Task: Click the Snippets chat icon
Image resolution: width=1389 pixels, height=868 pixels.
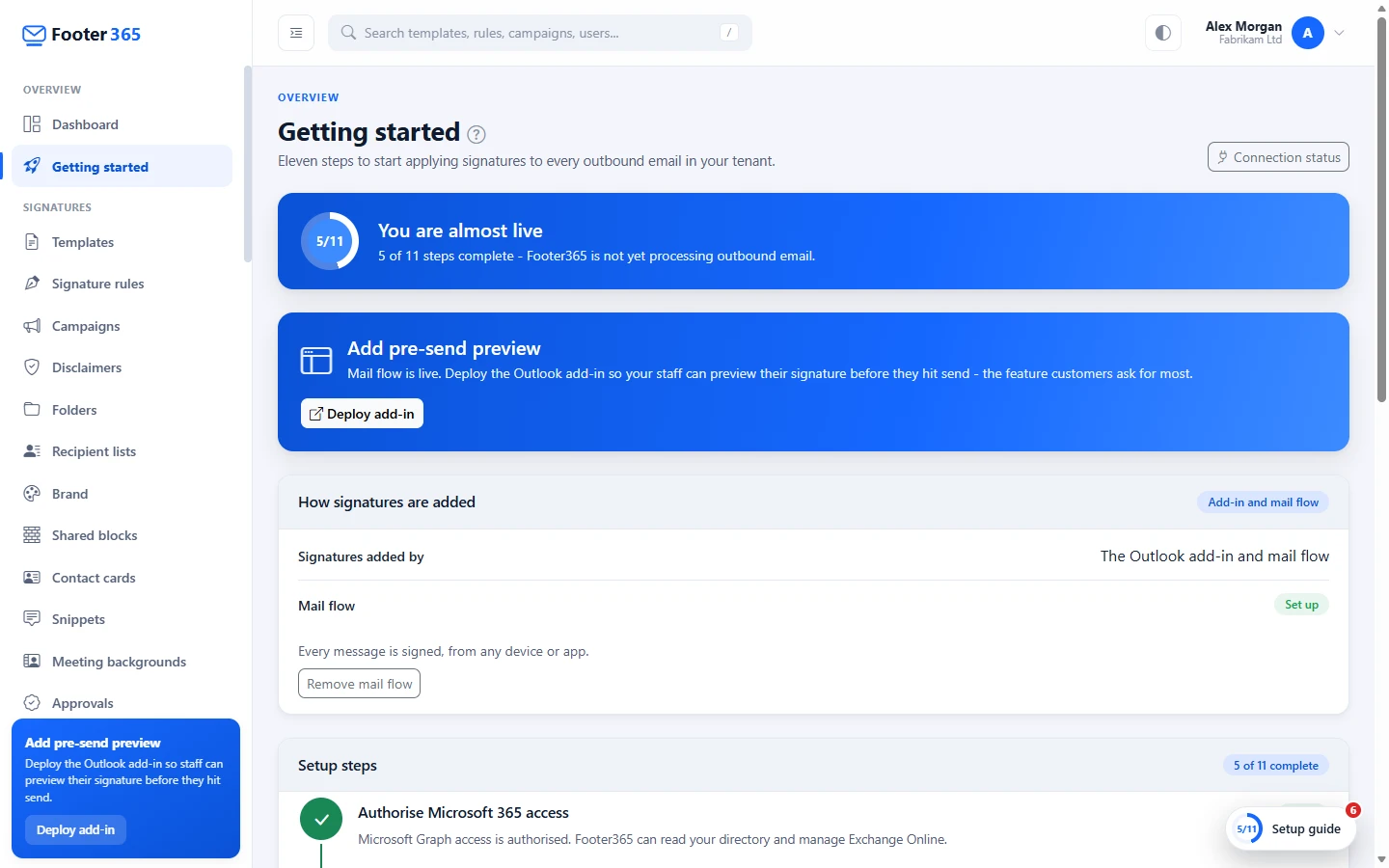Action: (32, 619)
